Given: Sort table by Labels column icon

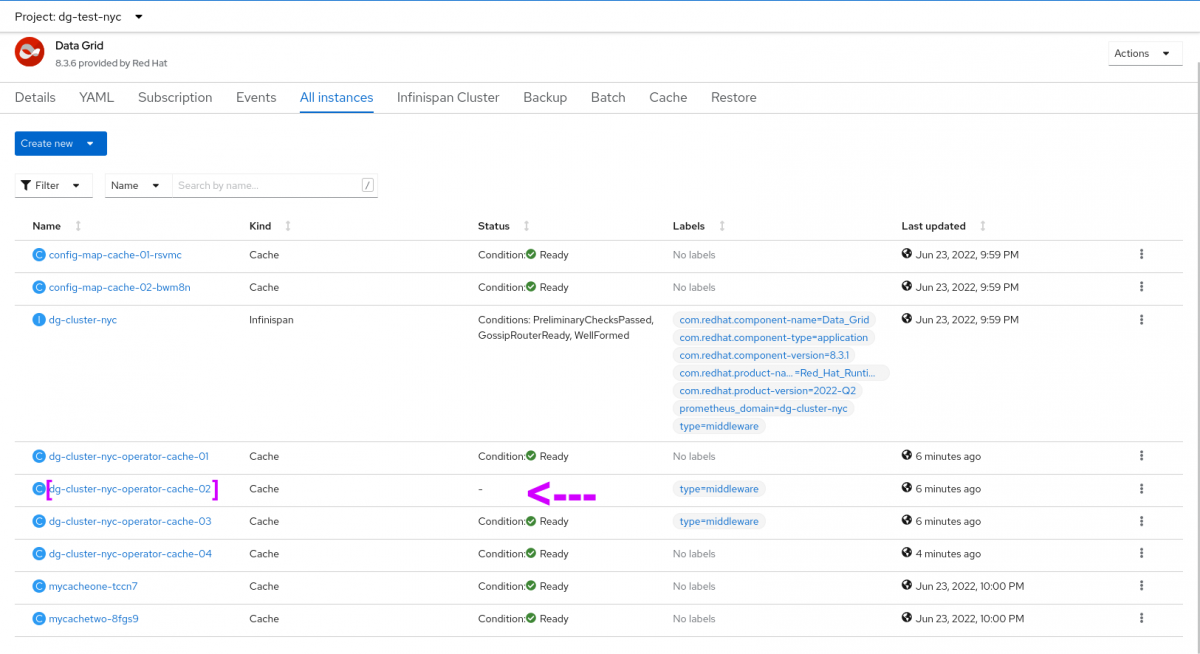Looking at the screenshot, I should pos(722,227).
